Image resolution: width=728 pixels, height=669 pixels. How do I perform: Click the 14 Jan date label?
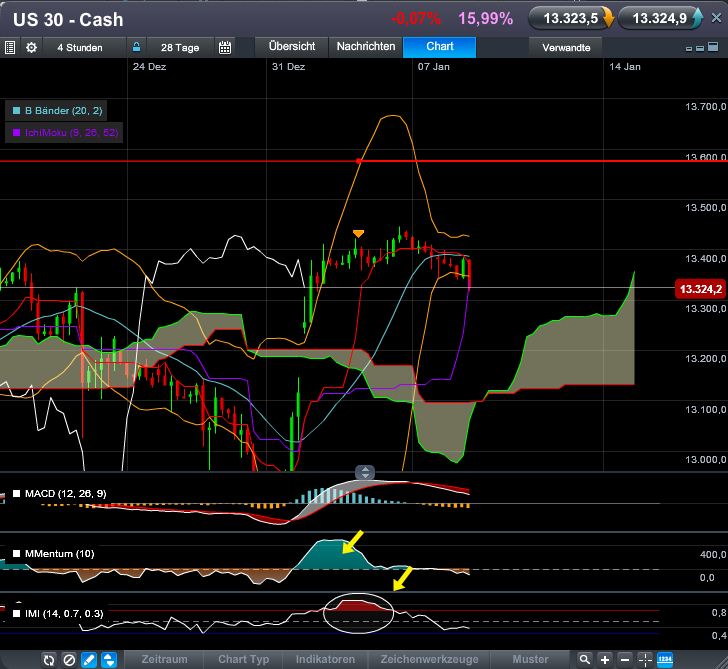point(624,67)
